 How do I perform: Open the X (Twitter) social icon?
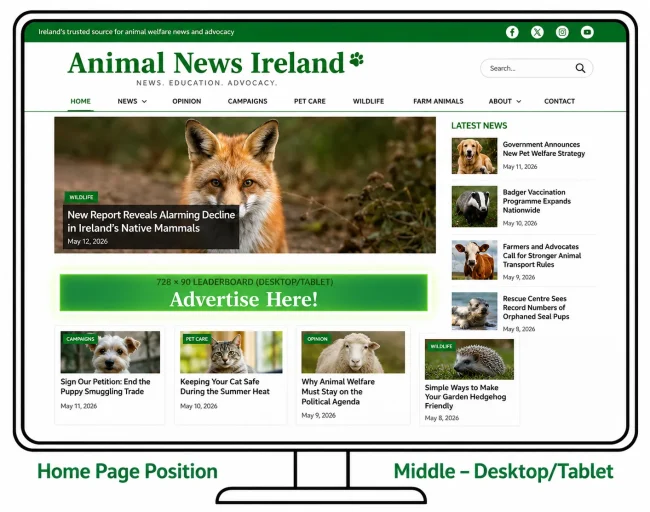537,32
